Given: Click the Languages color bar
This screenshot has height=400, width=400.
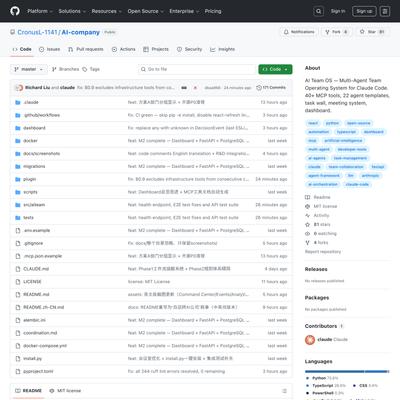Looking at the screenshot, I should pos(347,371).
